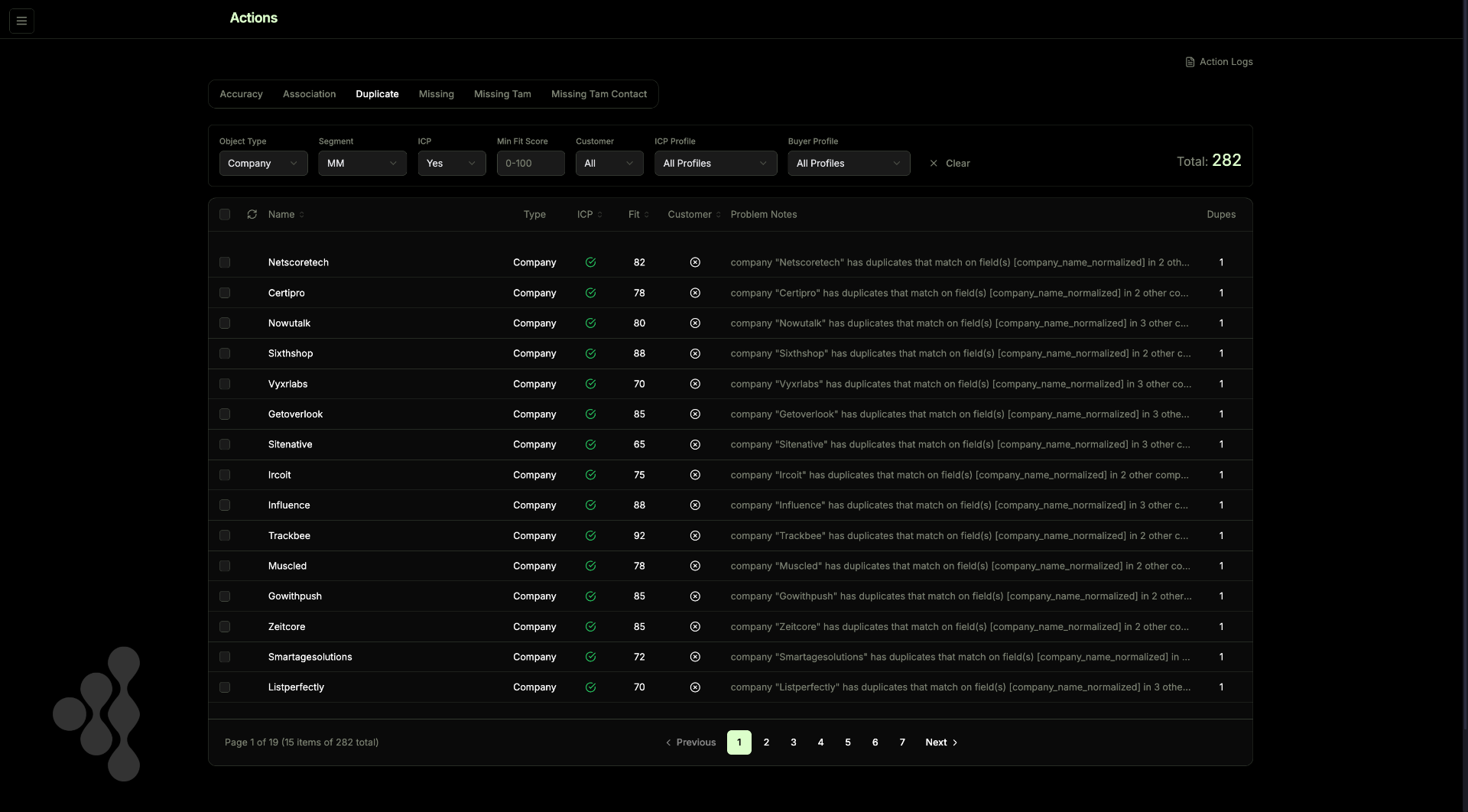Open the Buyer Profile dropdown

point(849,163)
